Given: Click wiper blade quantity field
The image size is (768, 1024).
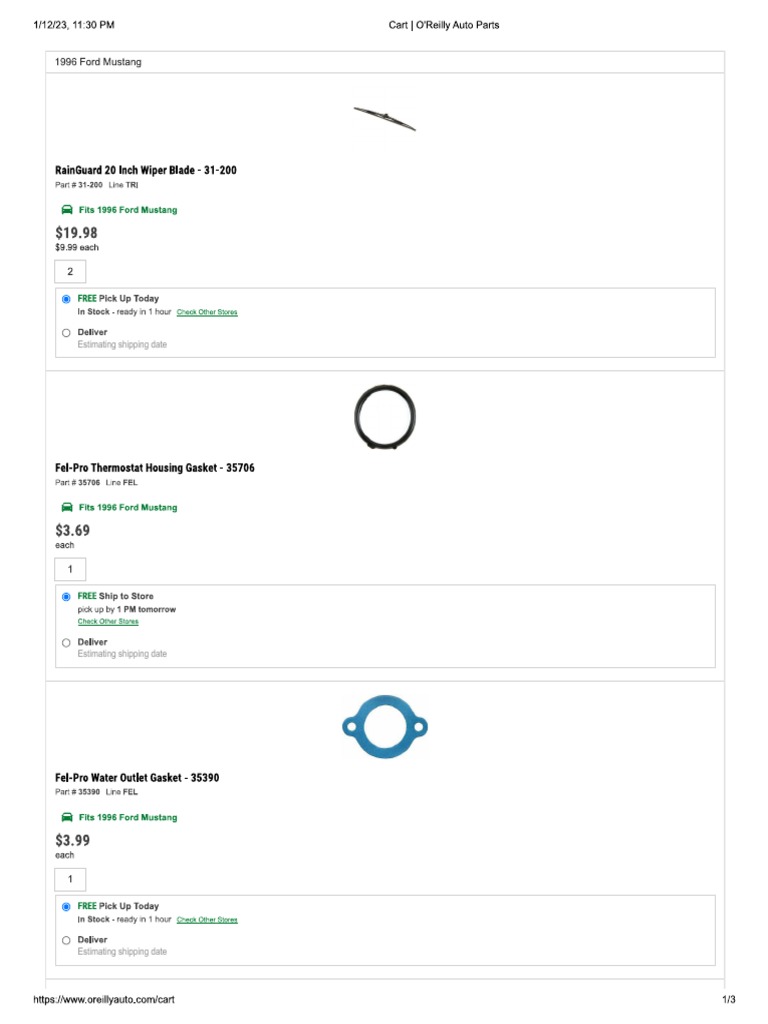Looking at the screenshot, I should 70,271.
